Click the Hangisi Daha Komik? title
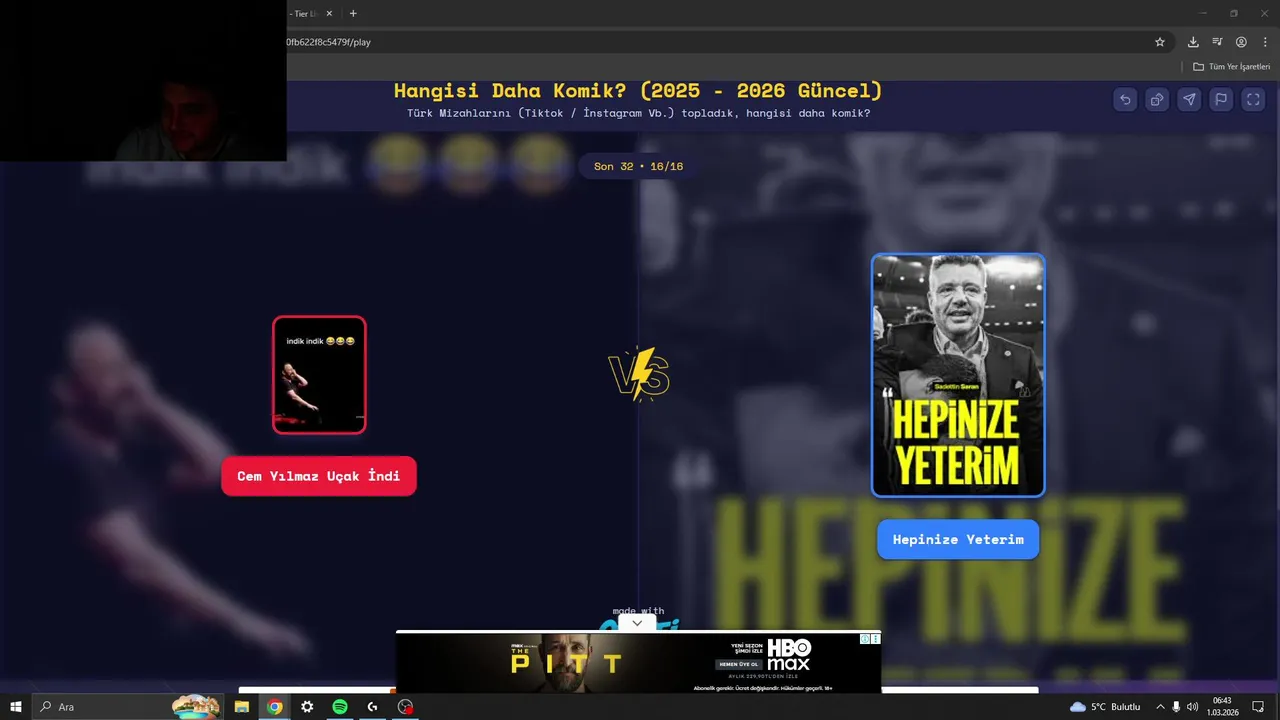 pyautogui.click(x=638, y=91)
